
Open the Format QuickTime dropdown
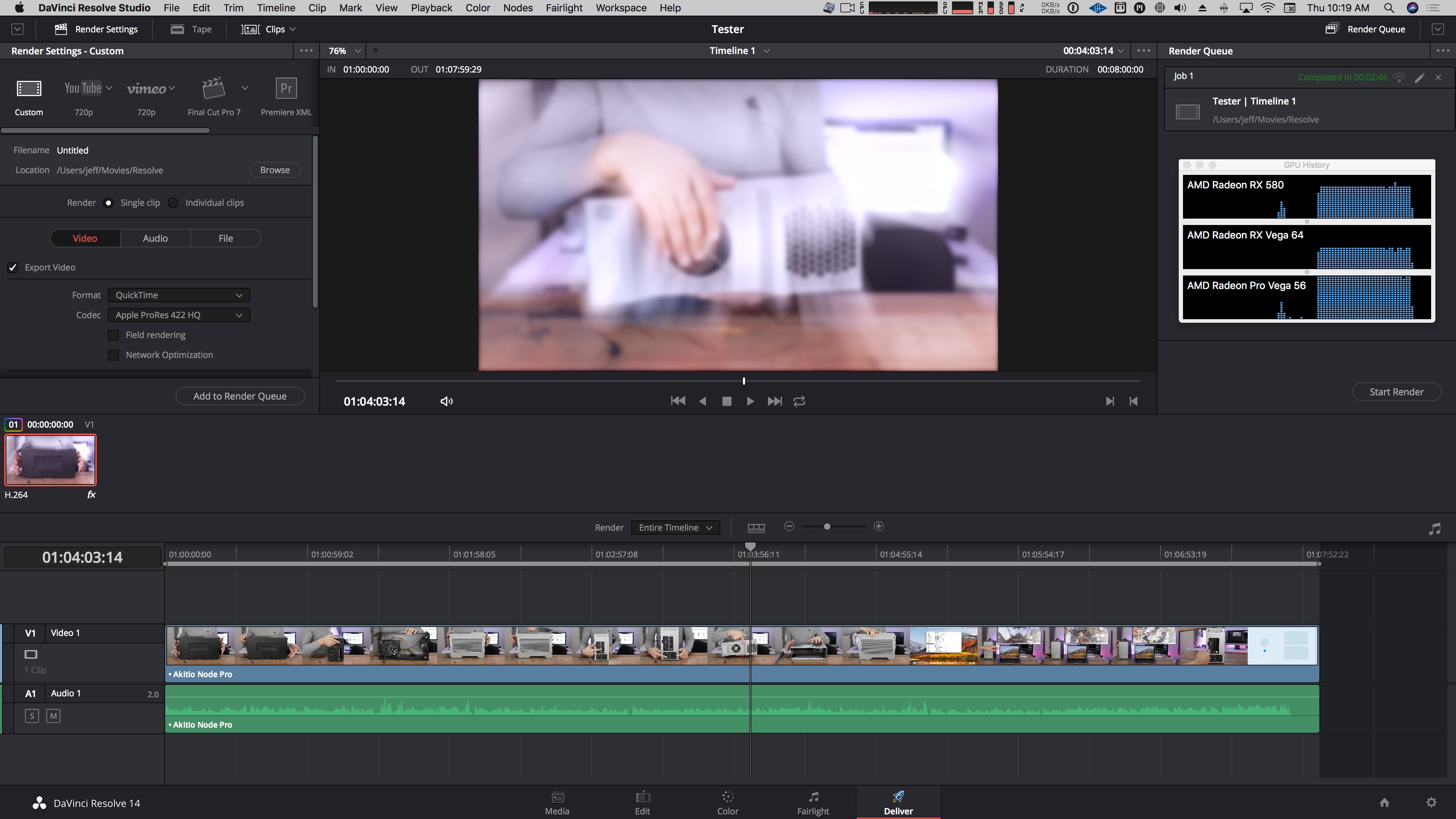[x=178, y=295]
